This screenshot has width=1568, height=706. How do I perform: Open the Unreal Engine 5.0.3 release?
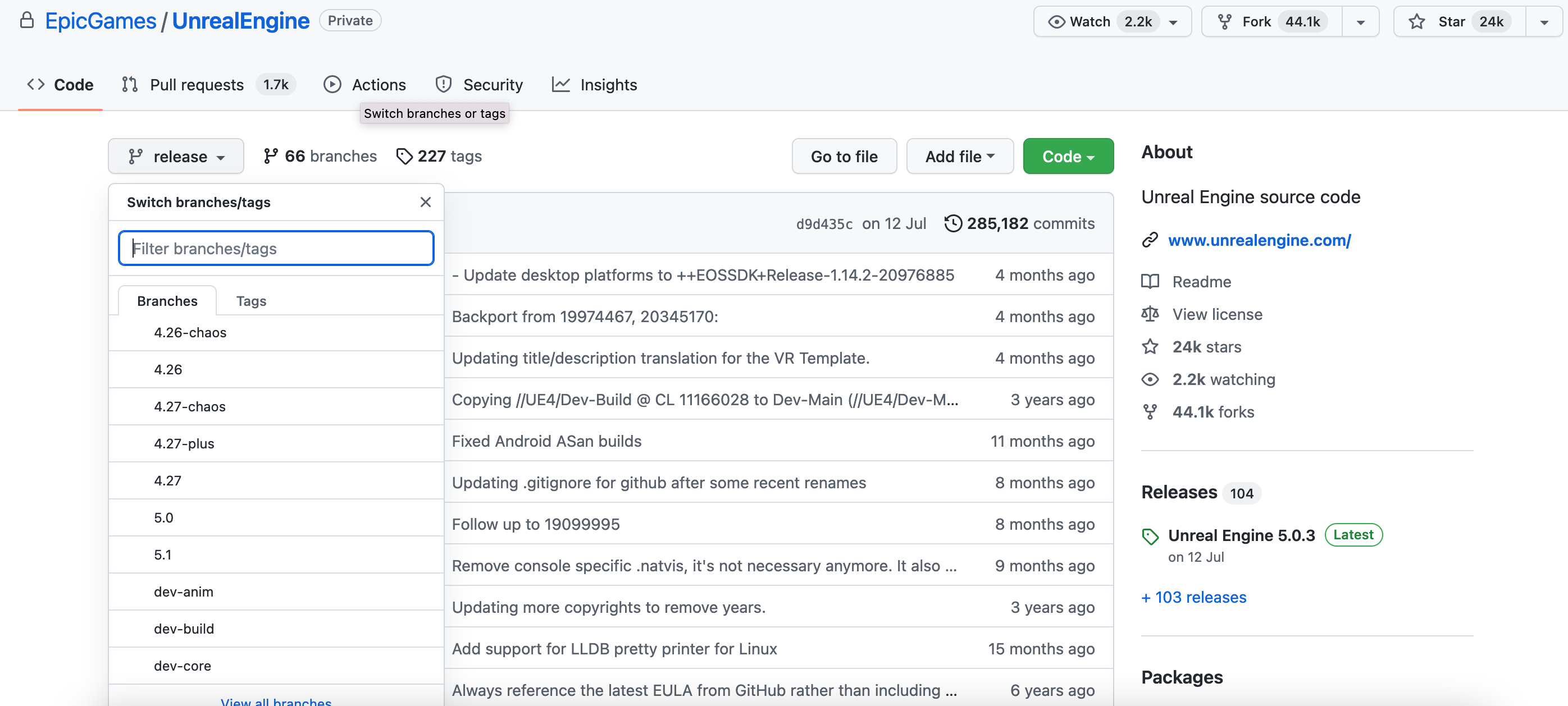(x=1241, y=536)
